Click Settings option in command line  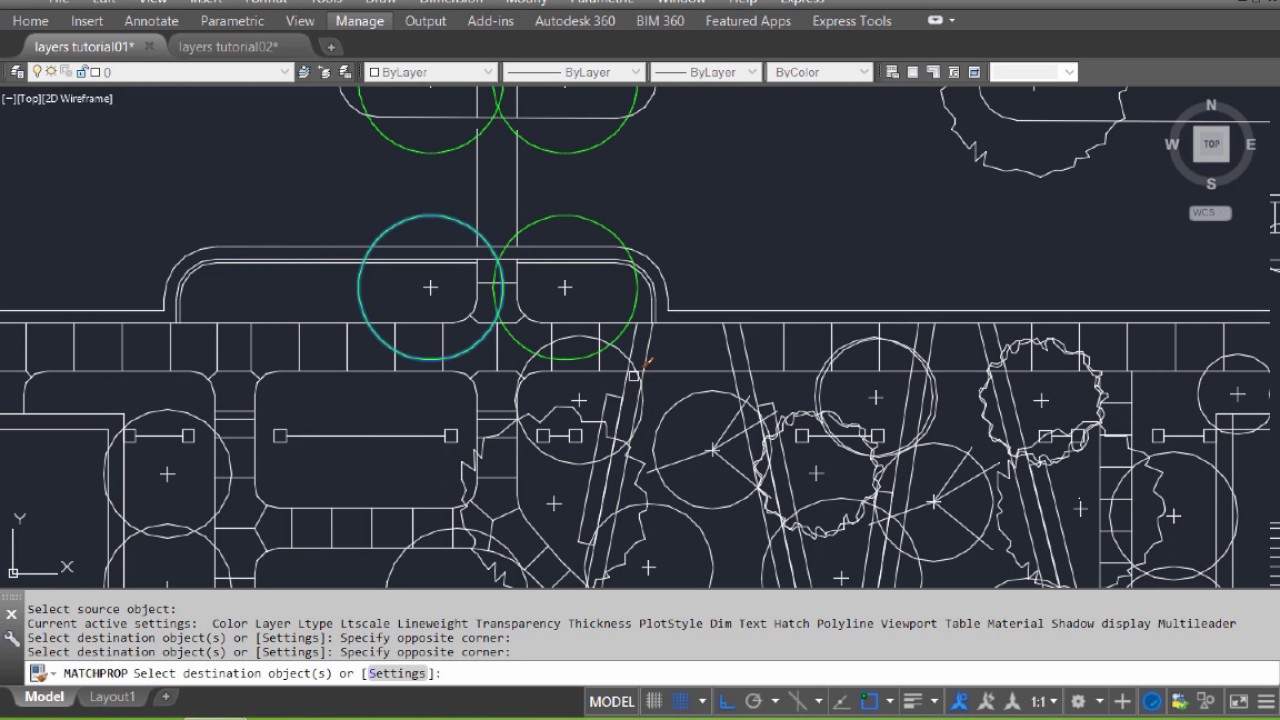click(x=397, y=673)
